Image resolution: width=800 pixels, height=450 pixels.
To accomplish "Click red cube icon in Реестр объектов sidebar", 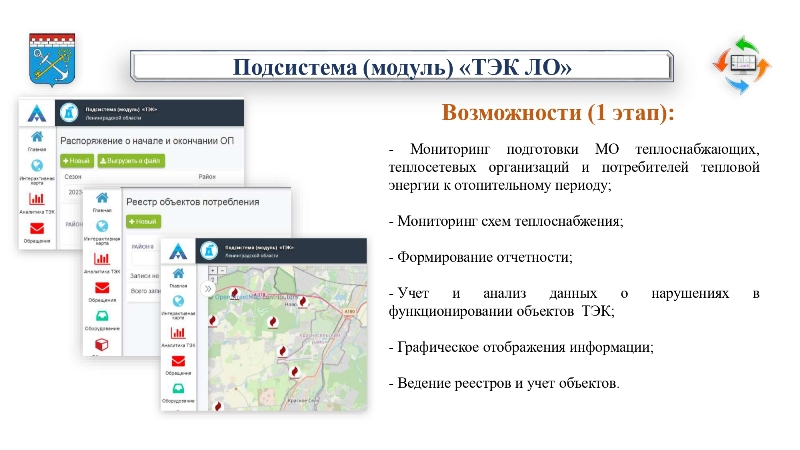I will [102, 345].
